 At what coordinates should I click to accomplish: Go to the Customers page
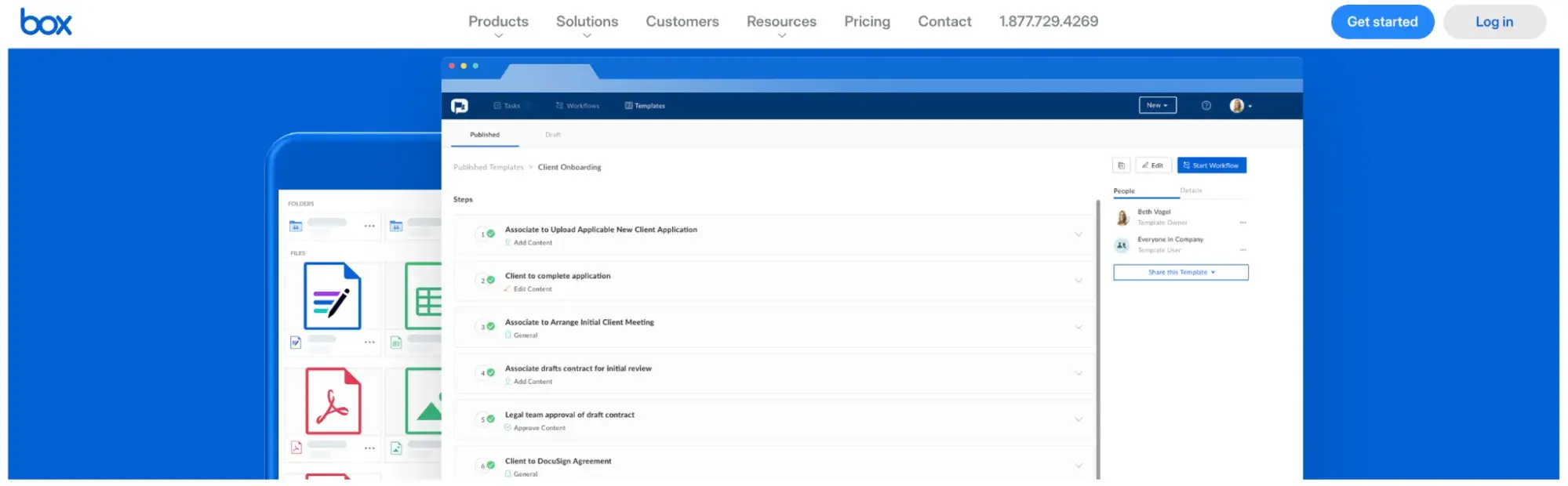(682, 22)
